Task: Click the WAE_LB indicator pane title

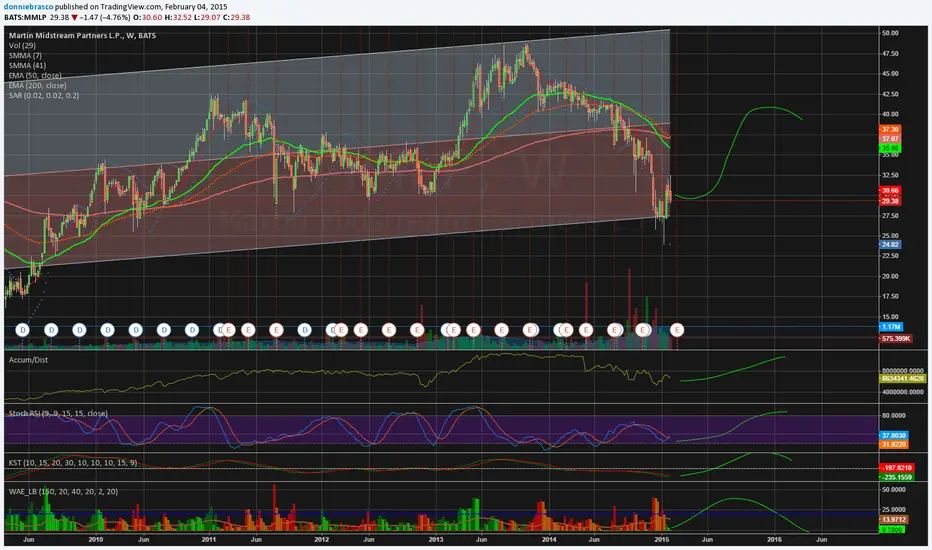Action: (63, 492)
